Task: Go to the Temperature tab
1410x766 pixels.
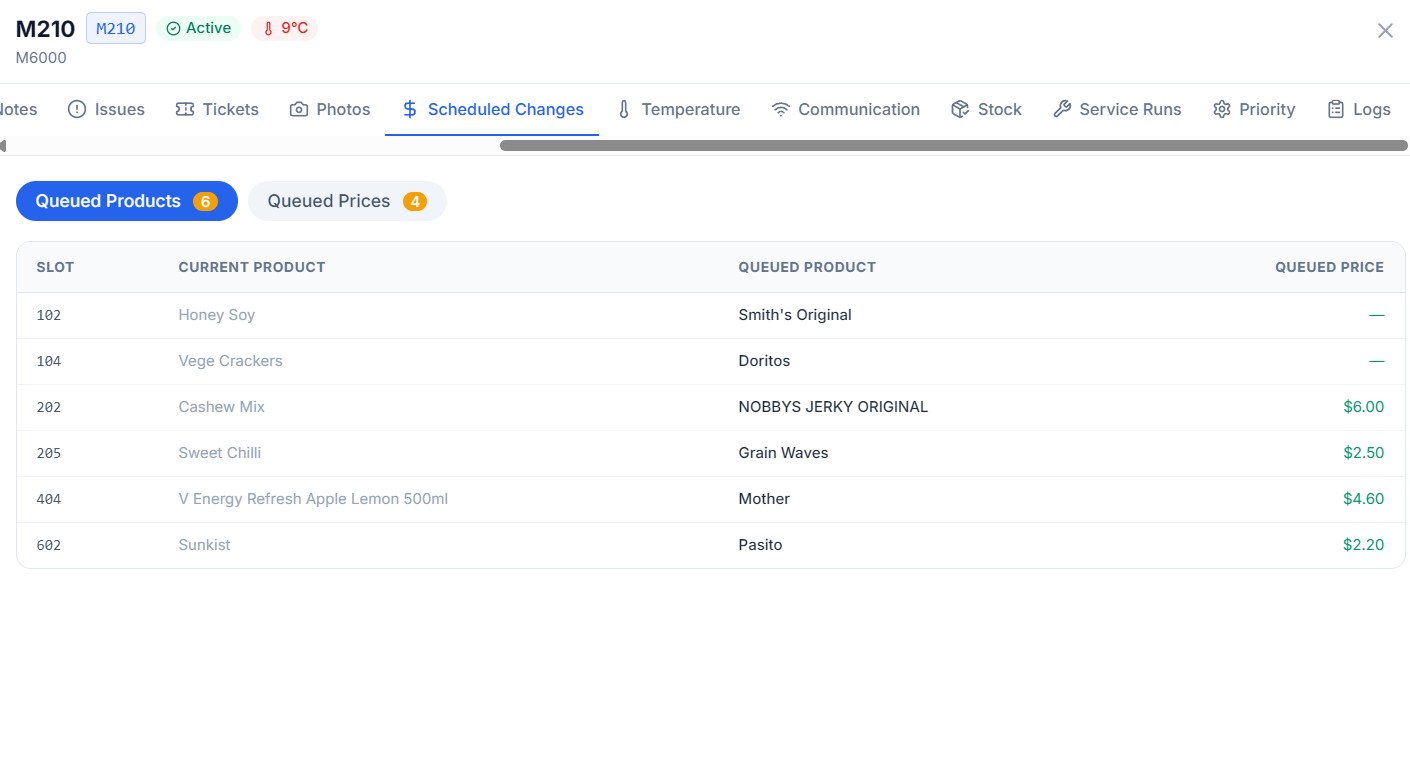Action: [x=678, y=109]
